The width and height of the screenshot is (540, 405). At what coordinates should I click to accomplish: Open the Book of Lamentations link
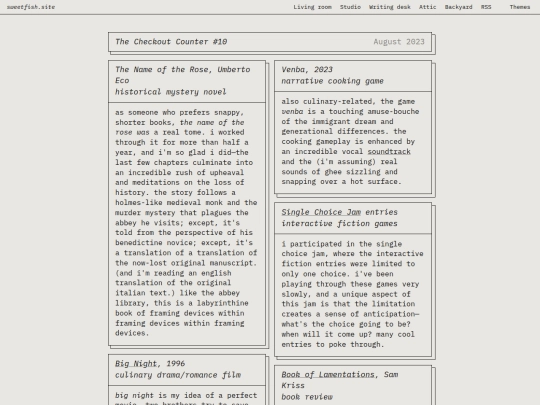(328, 374)
